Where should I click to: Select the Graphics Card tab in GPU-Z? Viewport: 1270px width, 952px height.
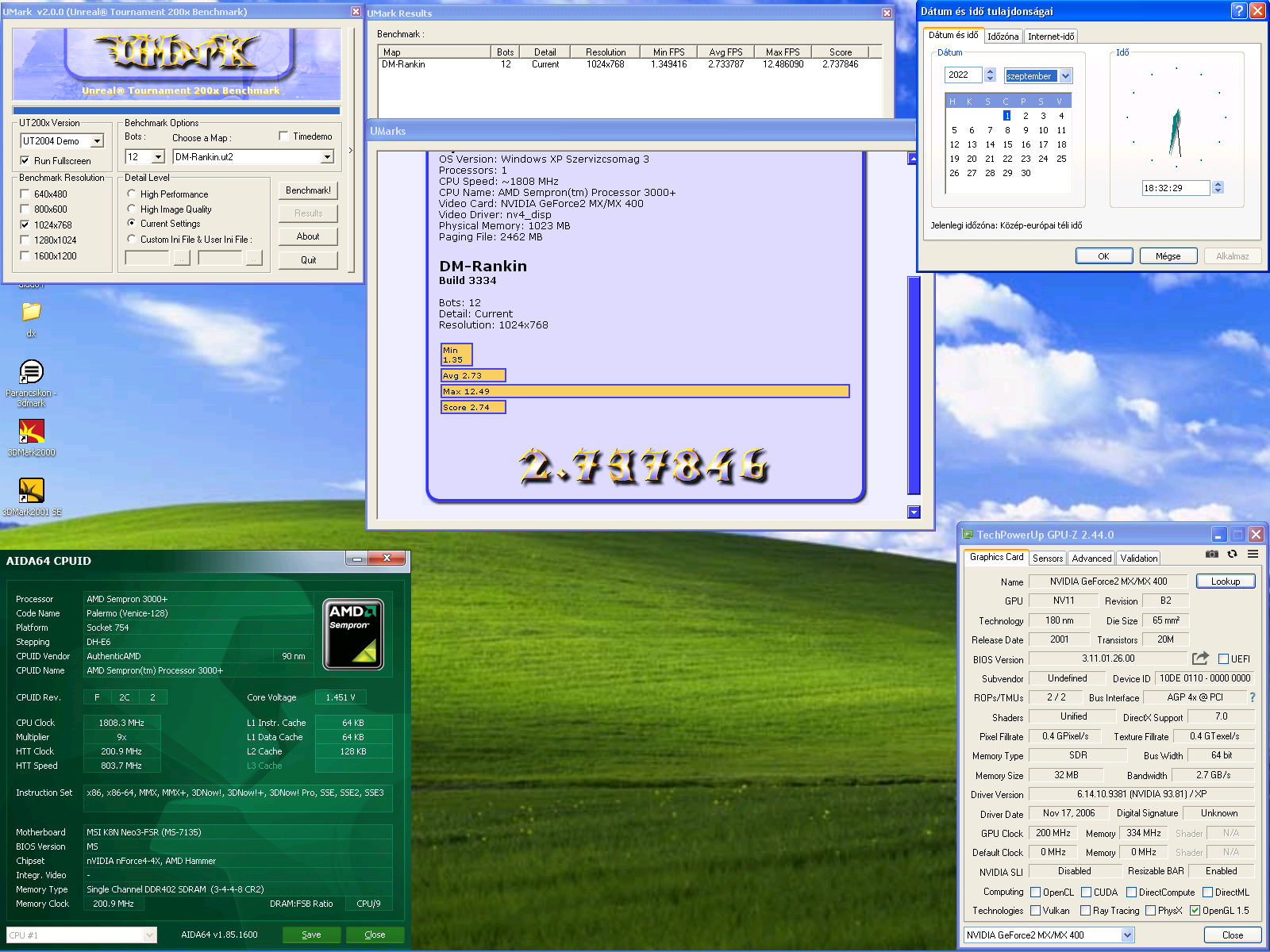(x=997, y=557)
